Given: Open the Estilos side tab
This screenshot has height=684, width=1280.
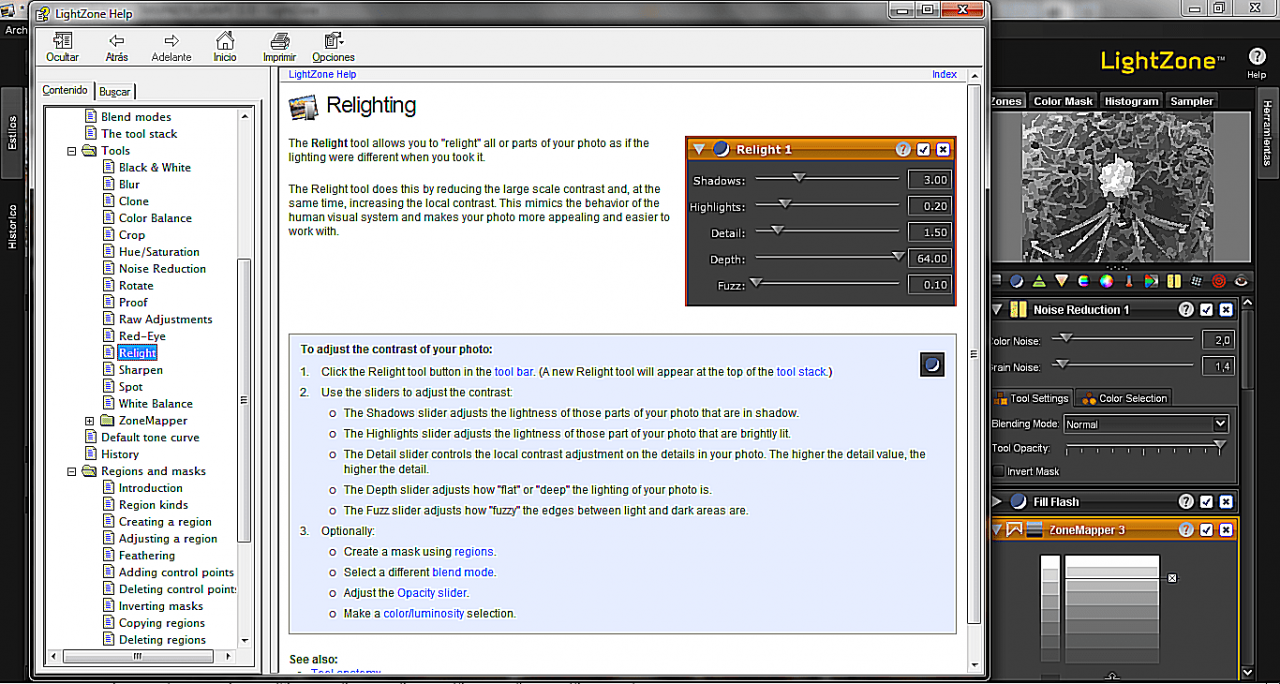Looking at the screenshot, I should coord(12,131).
